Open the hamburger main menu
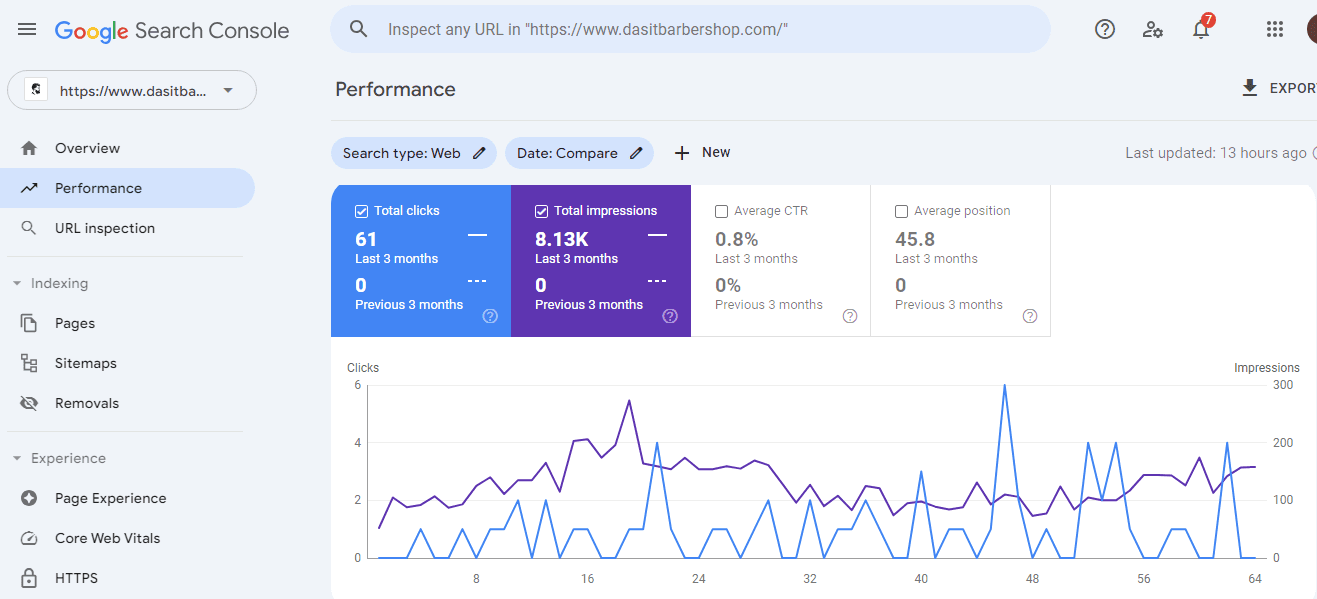 27,30
